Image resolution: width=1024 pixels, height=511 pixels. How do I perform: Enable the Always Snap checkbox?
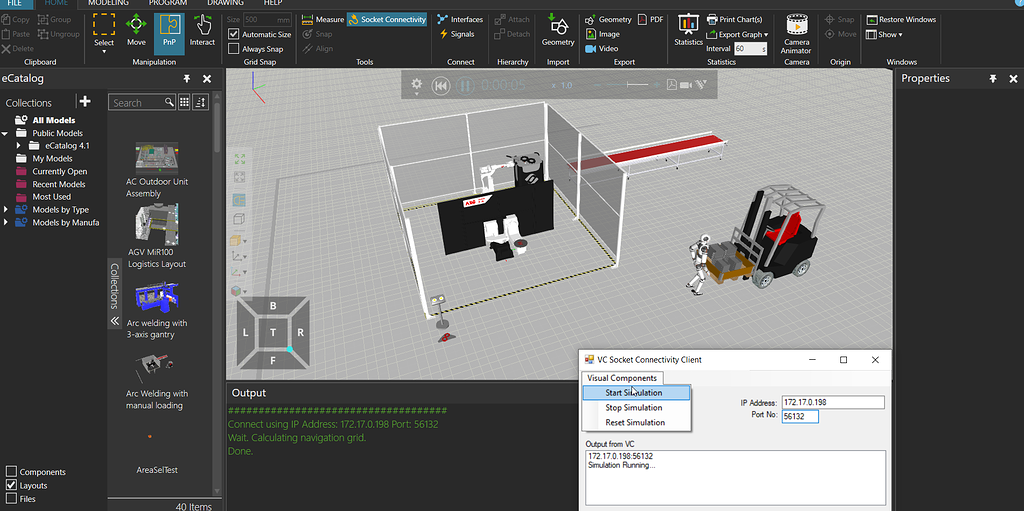coord(234,48)
